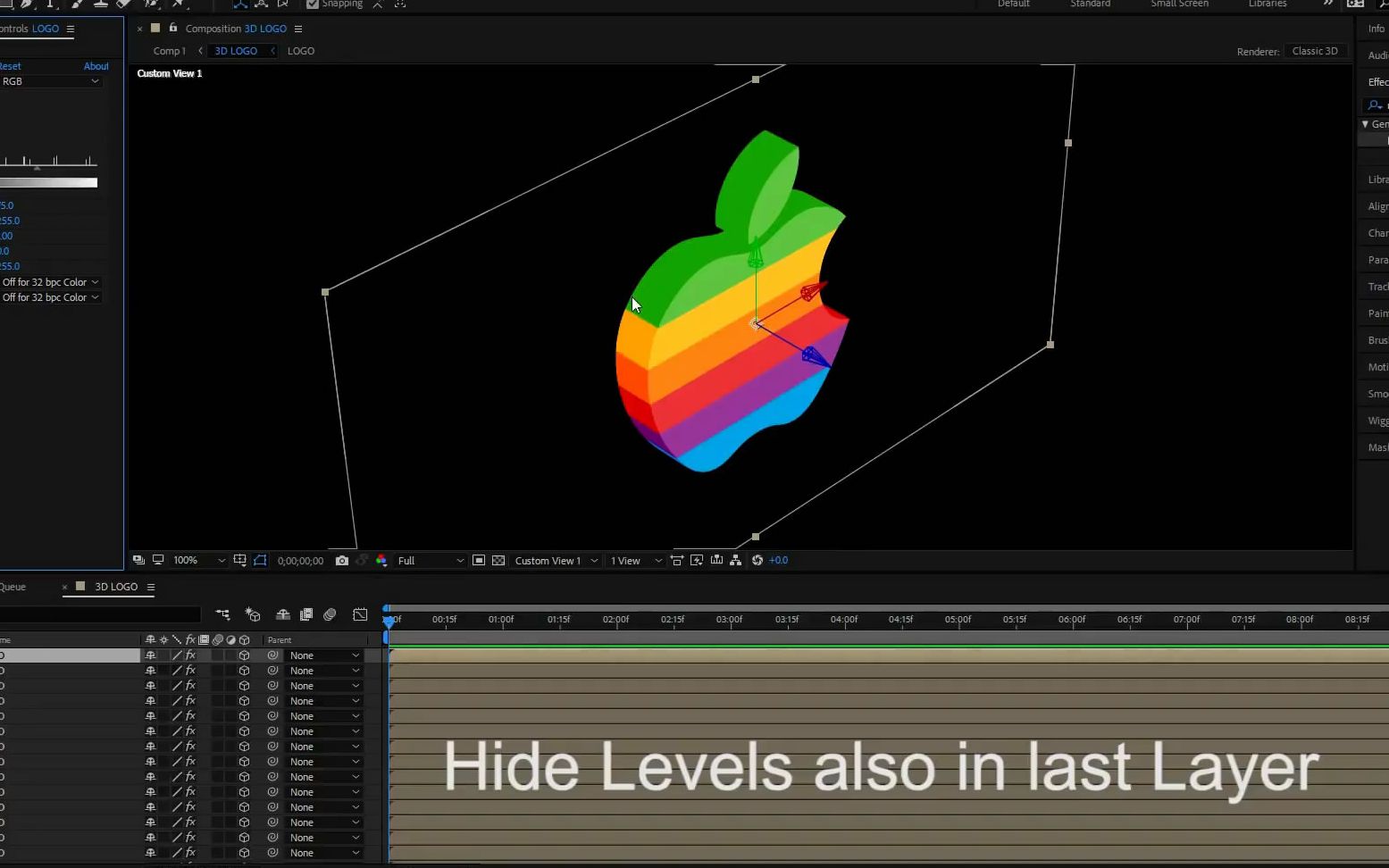1389x868 pixels.
Task: Select the Roto Brush tool
Action: click(x=152, y=4)
